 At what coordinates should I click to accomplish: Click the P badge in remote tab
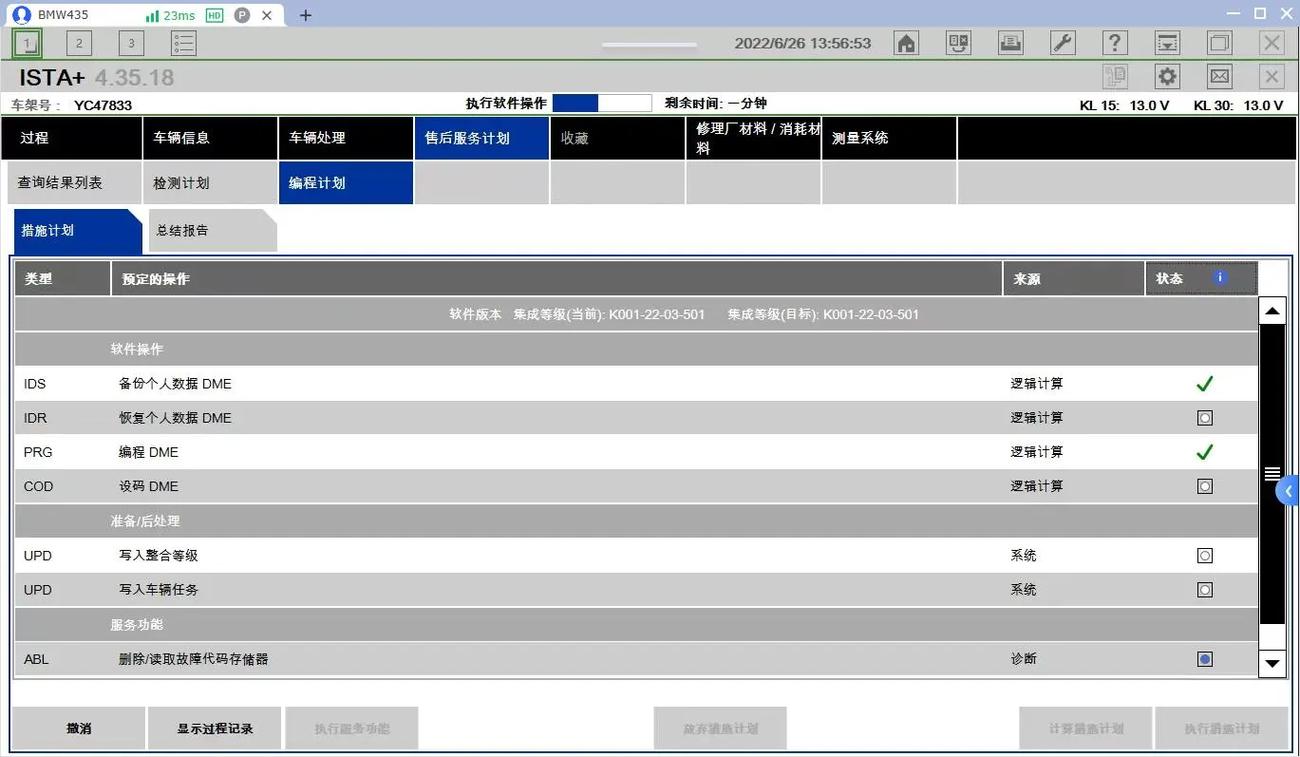pyautogui.click(x=241, y=15)
